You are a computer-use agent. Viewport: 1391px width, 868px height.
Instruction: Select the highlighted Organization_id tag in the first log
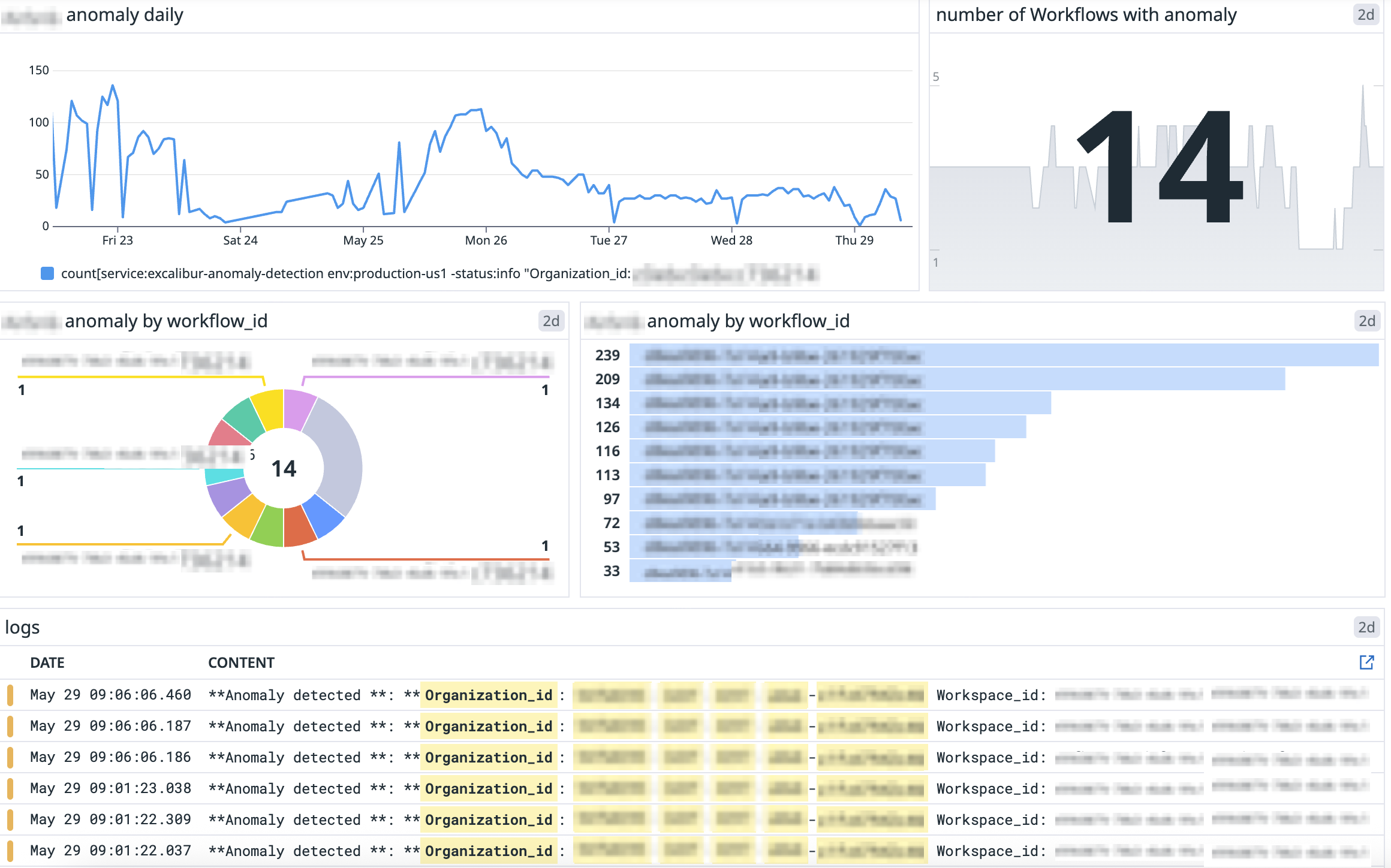(489, 695)
